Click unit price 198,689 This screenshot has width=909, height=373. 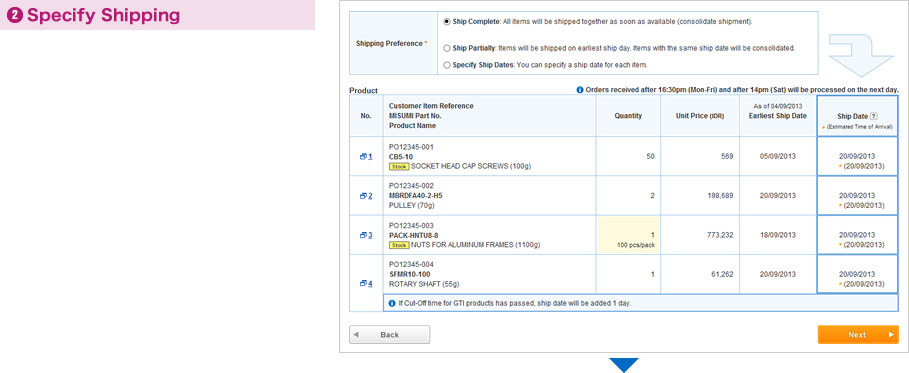coord(721,195)
